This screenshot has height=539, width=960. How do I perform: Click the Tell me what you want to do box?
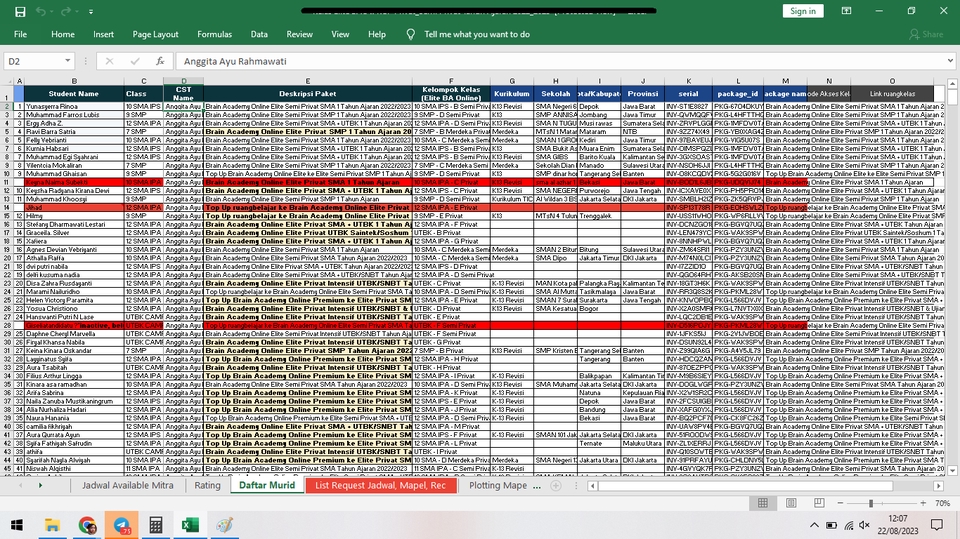point(477,34)
